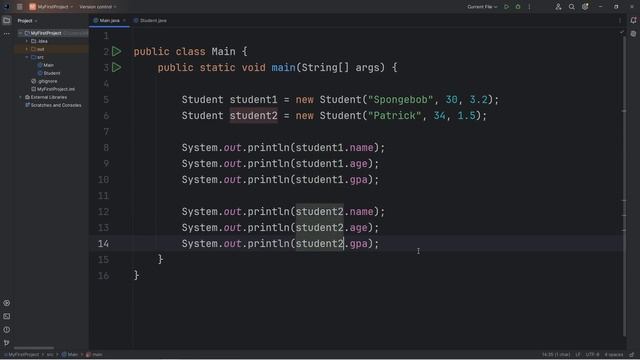Click the Run button in toolbar

pyautogui.click(x=506, y=7)
